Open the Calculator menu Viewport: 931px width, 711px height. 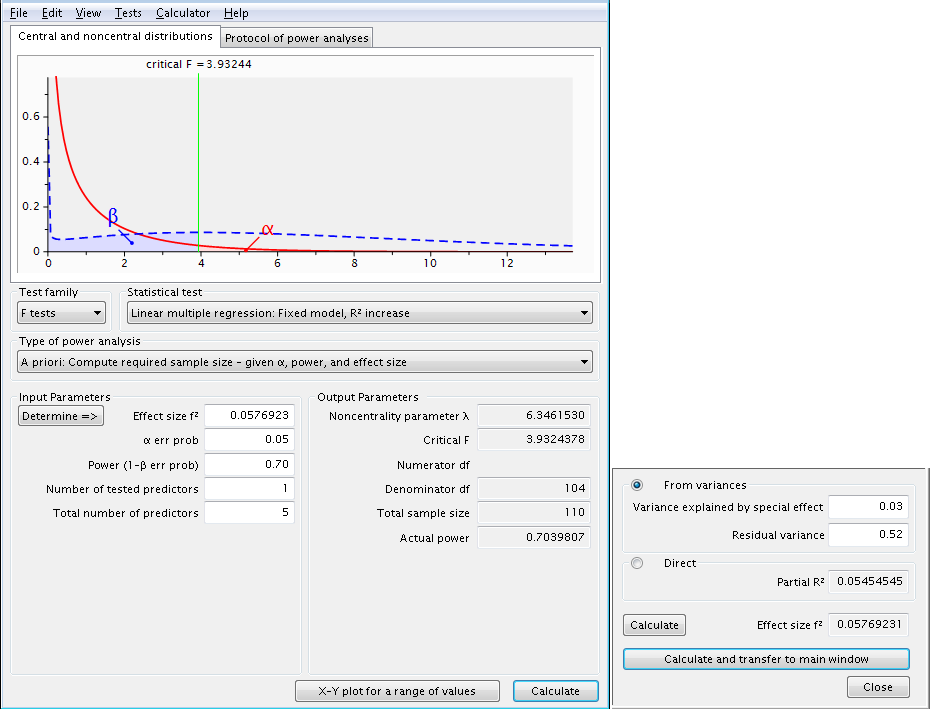click(x=183, y=13)
